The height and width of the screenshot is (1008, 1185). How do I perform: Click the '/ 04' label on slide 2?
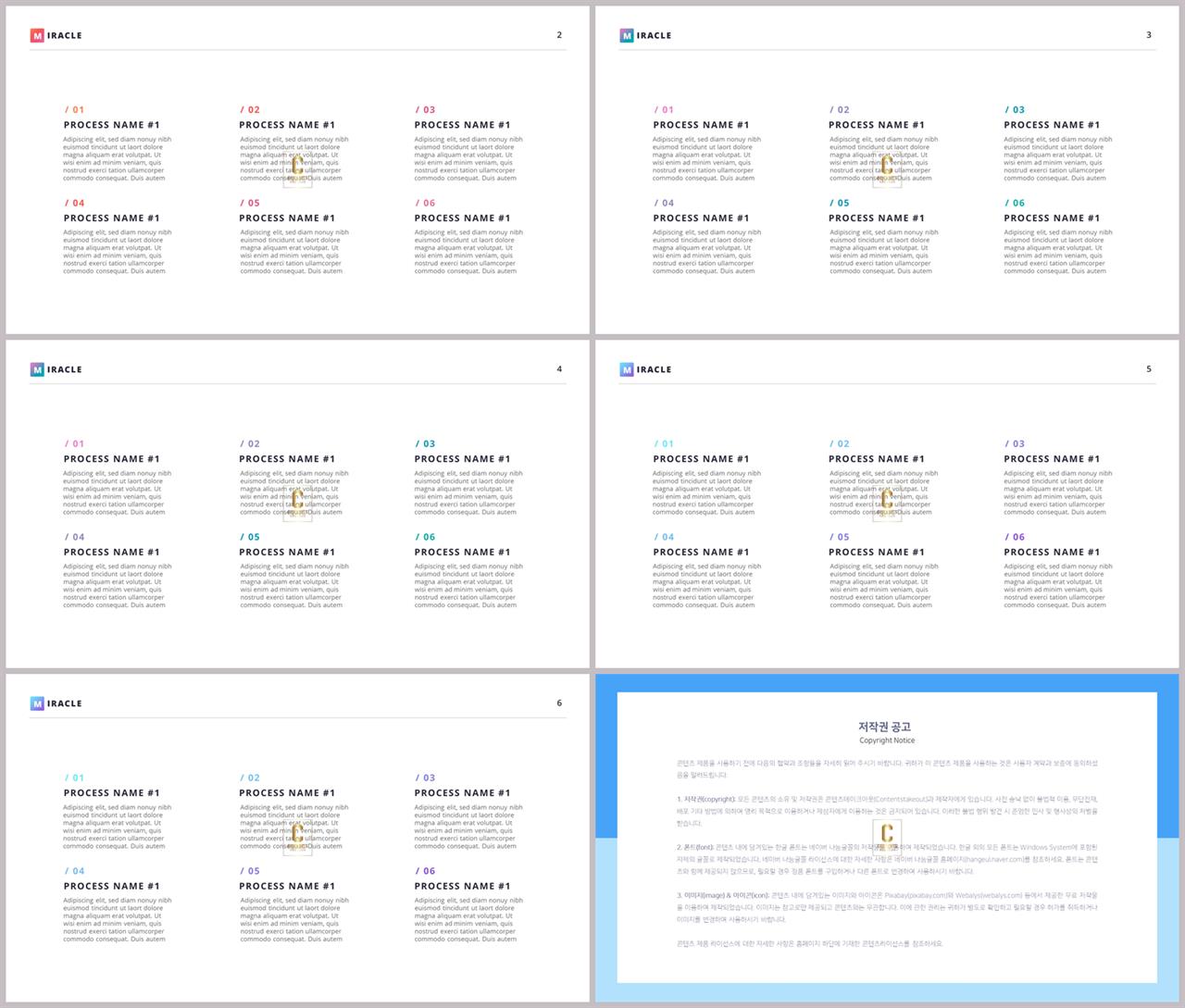(x=74, y=203)
